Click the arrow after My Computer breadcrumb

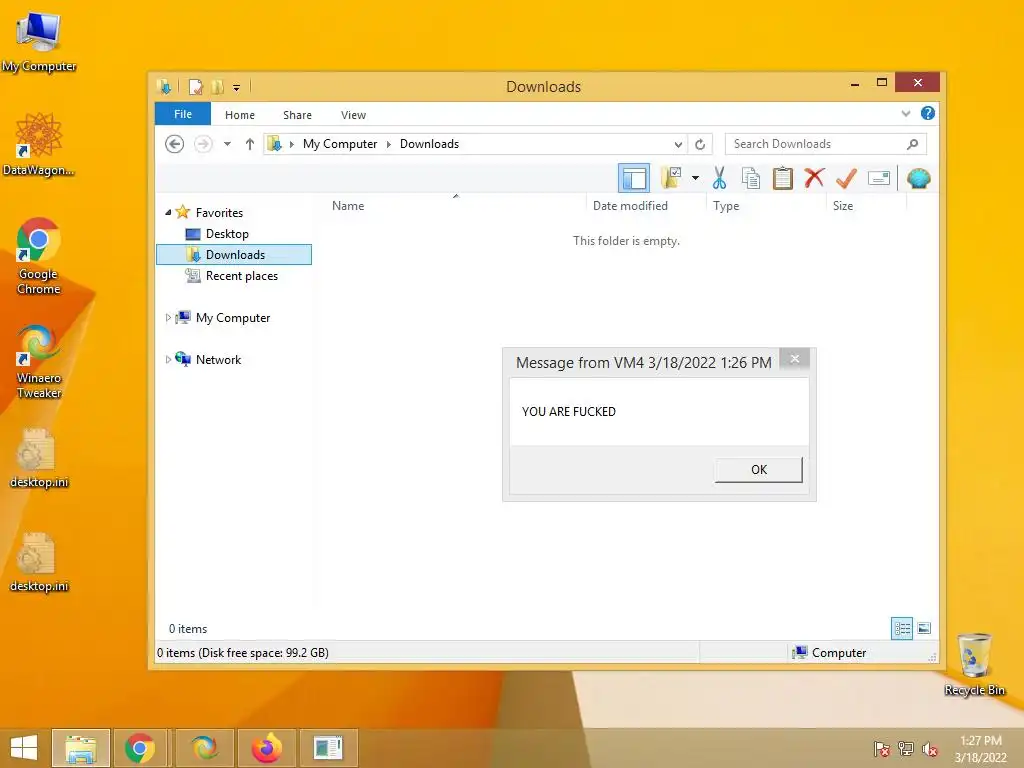[x=389, y=144]
